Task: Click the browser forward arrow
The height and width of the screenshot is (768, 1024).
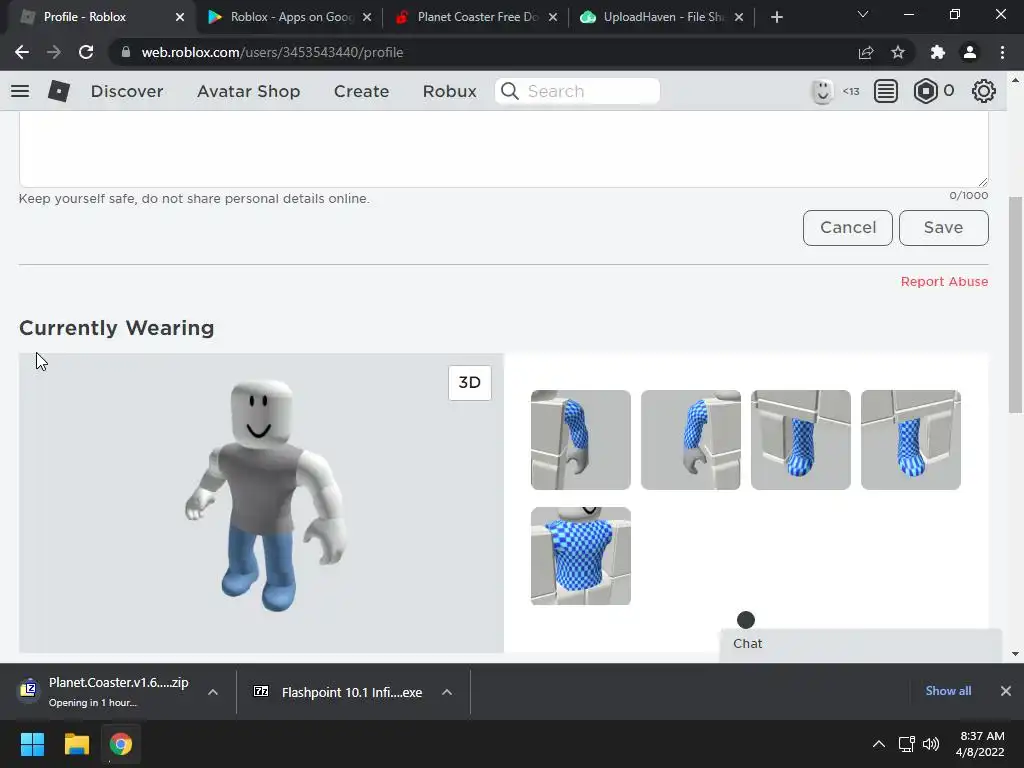Action: (54, 52)
